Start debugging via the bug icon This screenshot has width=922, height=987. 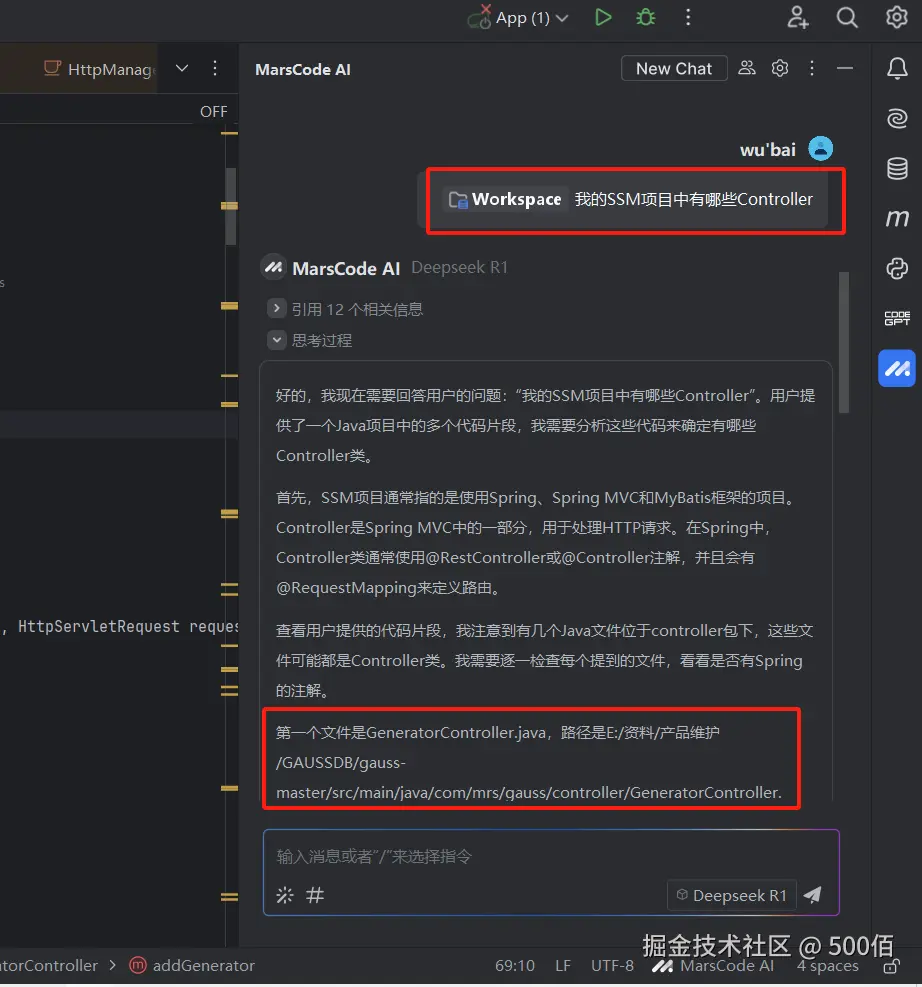pos(645,17)
